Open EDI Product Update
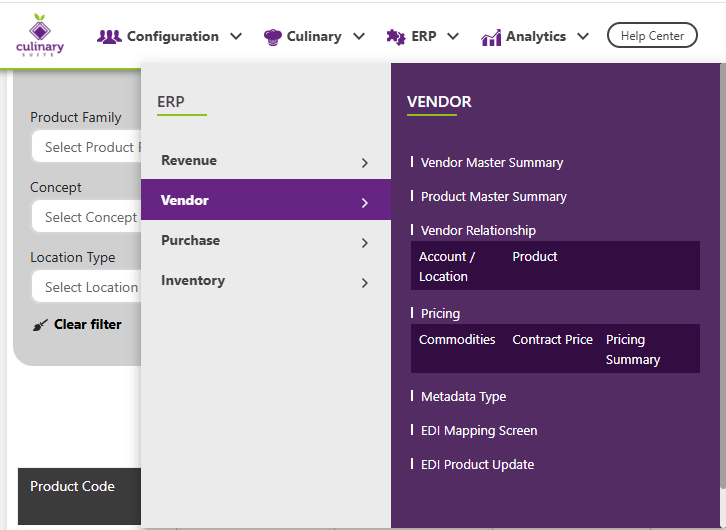Screen dimensions: 726x530 (477, 464)
